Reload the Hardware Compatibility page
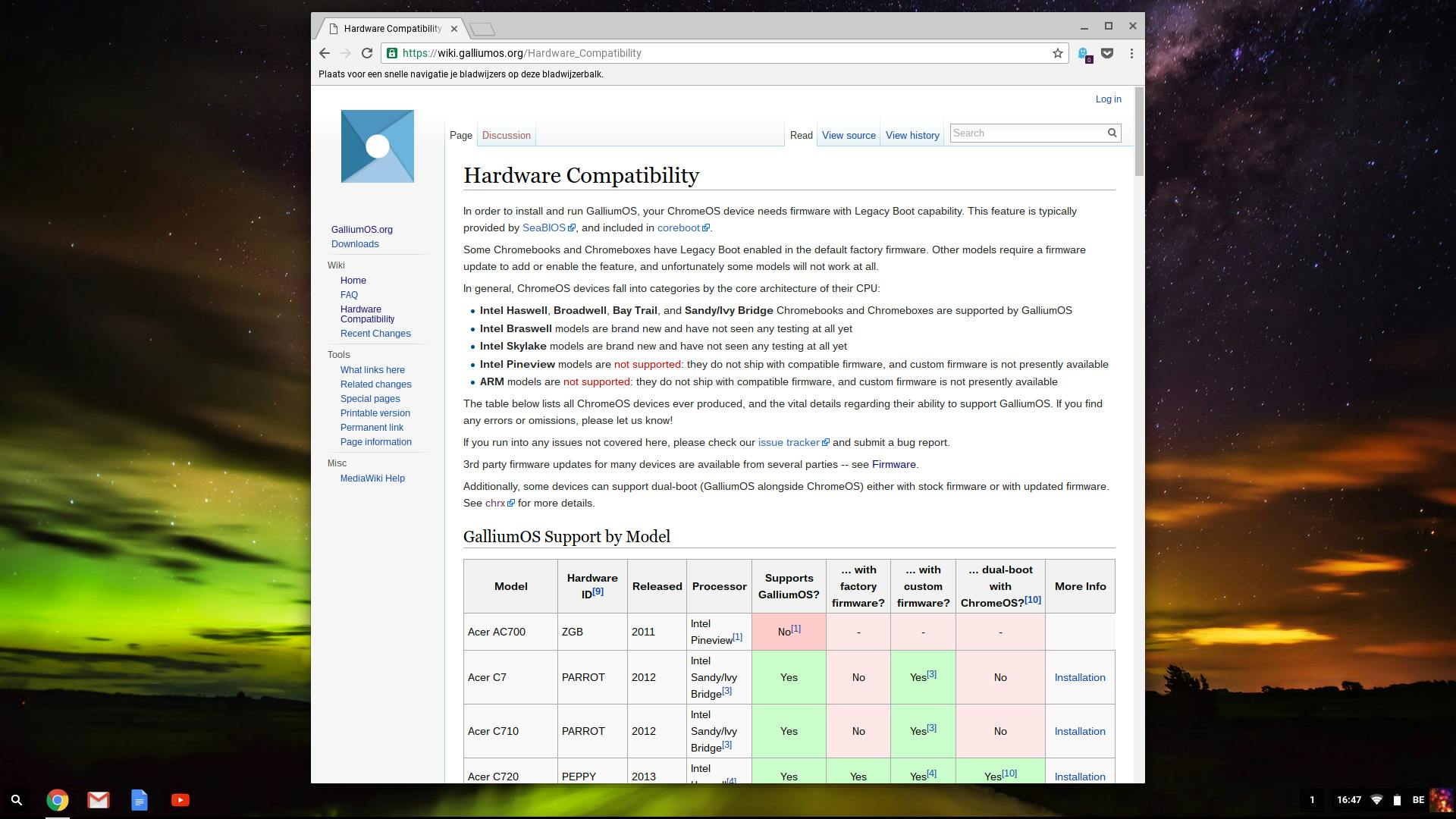 pos(367,53)
